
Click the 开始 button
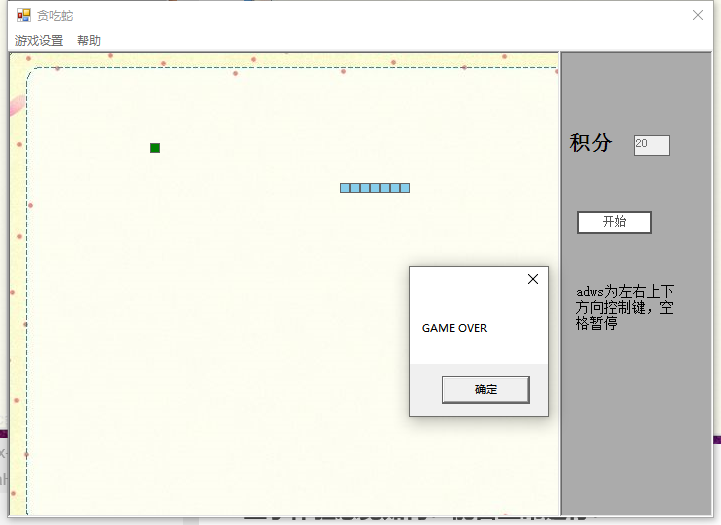(614, 222)
